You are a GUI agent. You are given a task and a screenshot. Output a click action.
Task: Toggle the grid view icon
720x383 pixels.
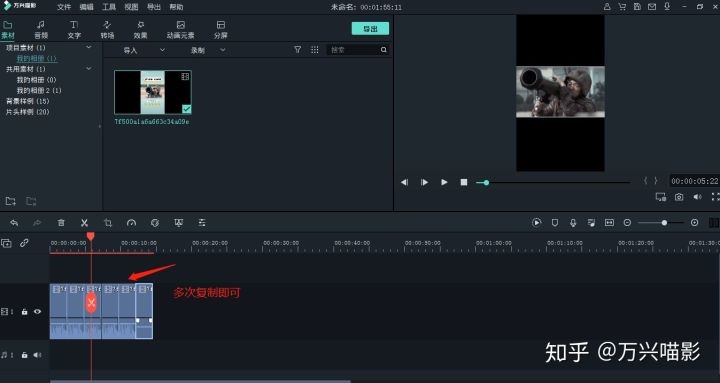click(x=315, y=50)
